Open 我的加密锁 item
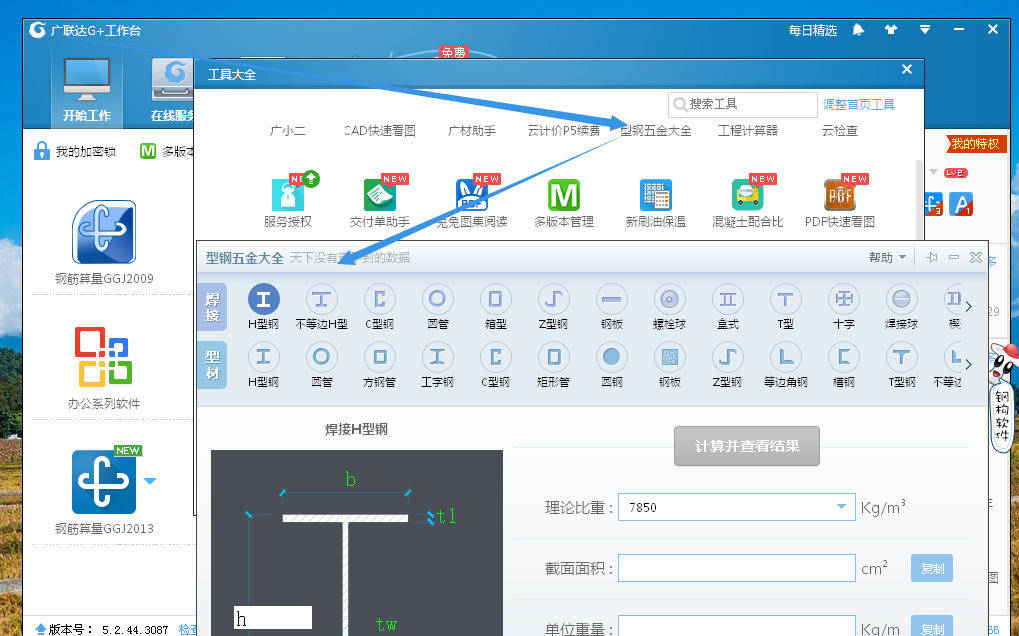This screenshot has height=636, width=1019. coord(75,151)
